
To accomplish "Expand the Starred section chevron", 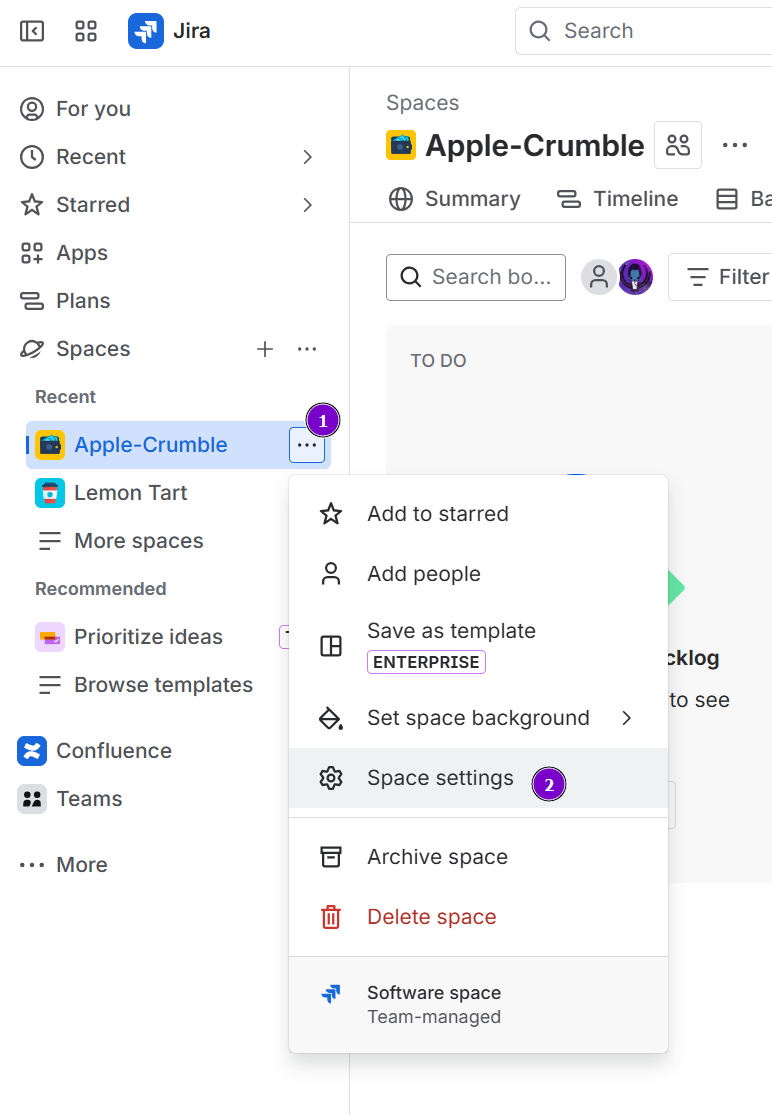I will [x=307, y=205].
